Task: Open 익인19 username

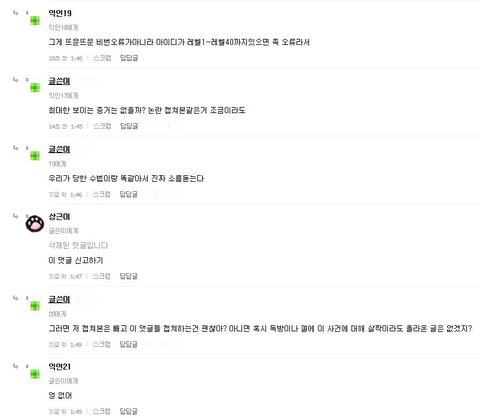Action: 60,13
